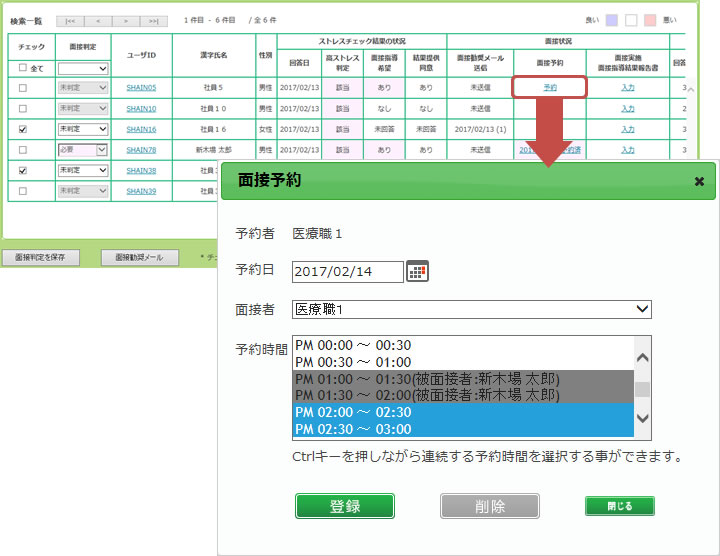The height and width of the screenshot is (556, 720).
Task: Click the 予約 link in the SHAIN05 row
Action: click(550, 87)
